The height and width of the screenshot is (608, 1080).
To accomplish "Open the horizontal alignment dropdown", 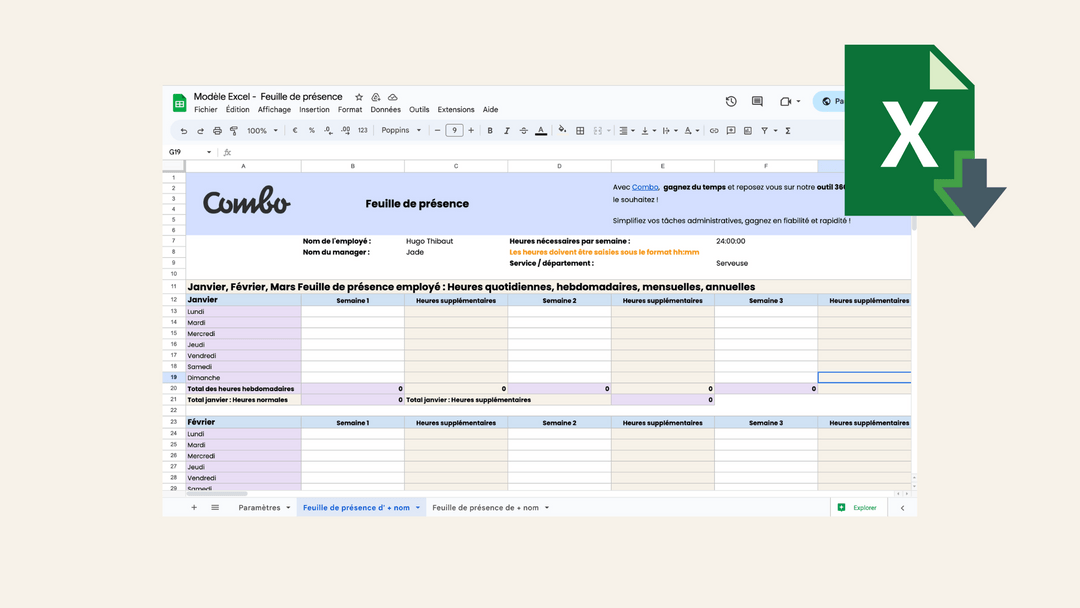I will [627, 130].
